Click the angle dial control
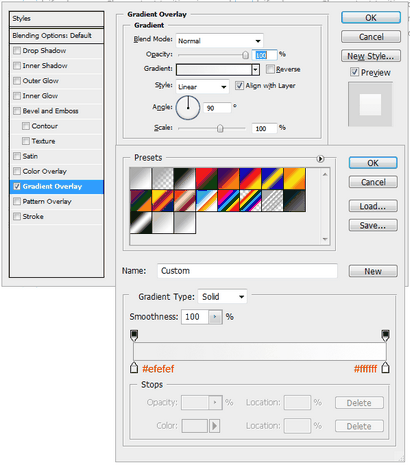Image resolution: width=410 pixels, height=472 pixels. point(188,108)
